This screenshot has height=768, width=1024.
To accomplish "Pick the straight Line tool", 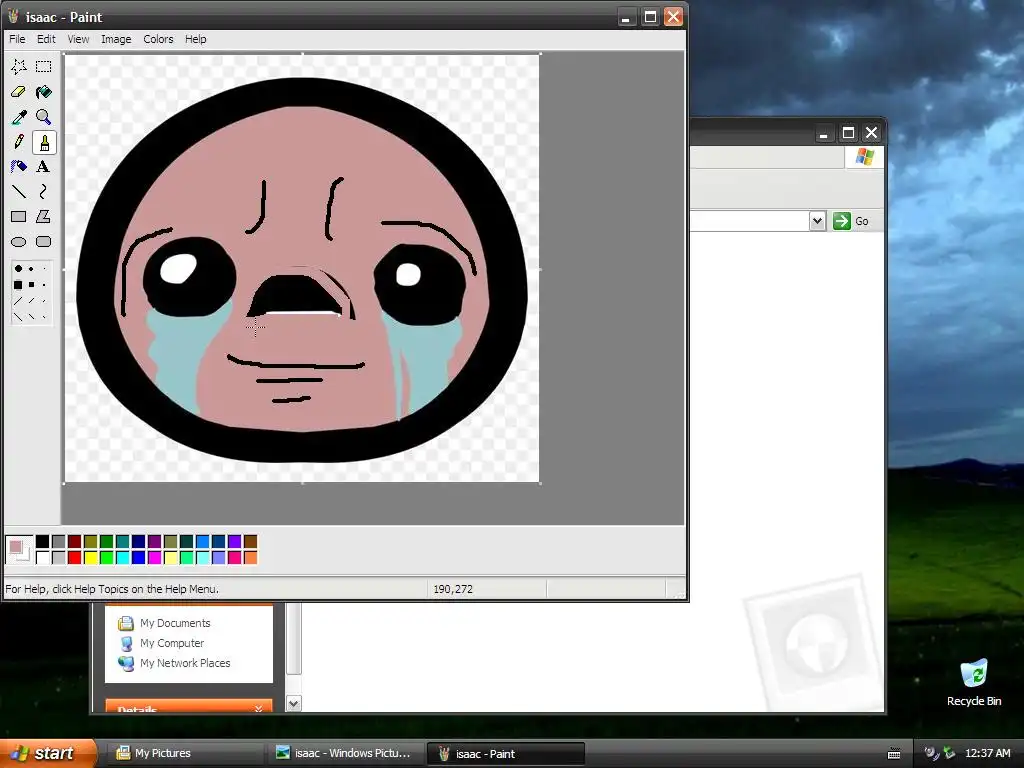I will [18, 191].
